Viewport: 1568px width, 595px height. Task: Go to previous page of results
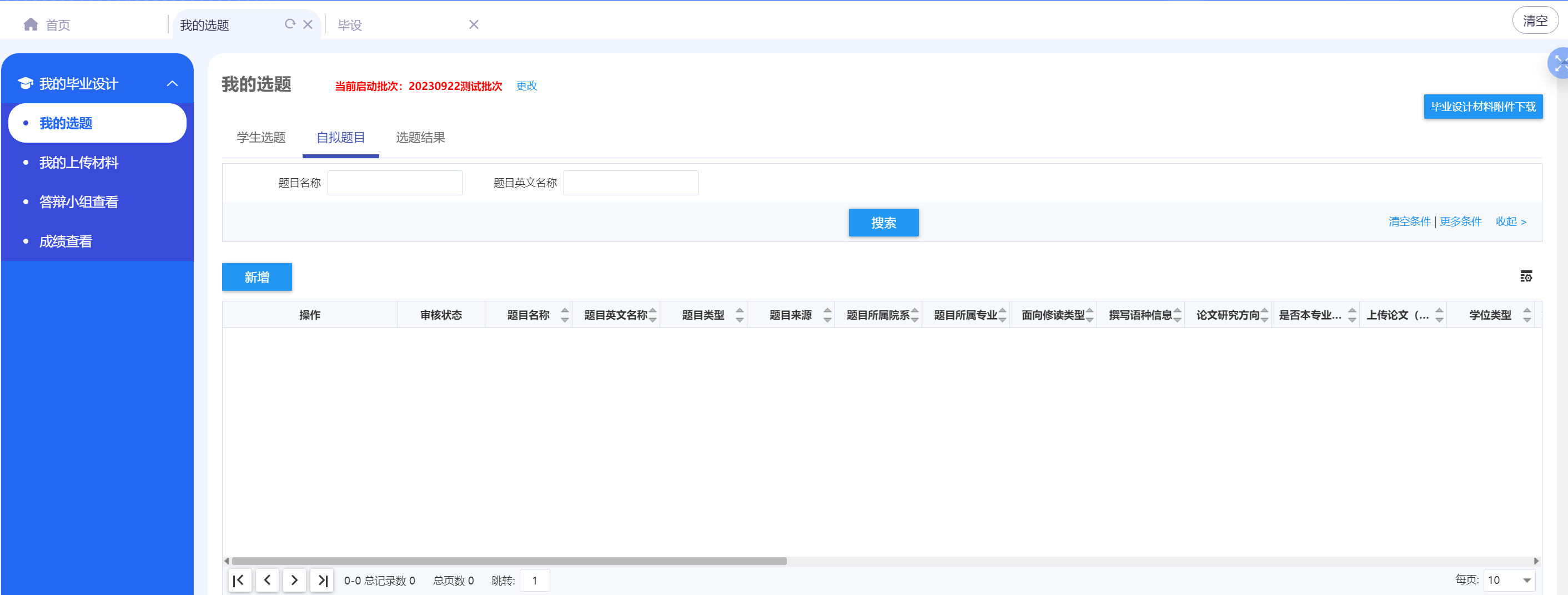tap(267, 580)
